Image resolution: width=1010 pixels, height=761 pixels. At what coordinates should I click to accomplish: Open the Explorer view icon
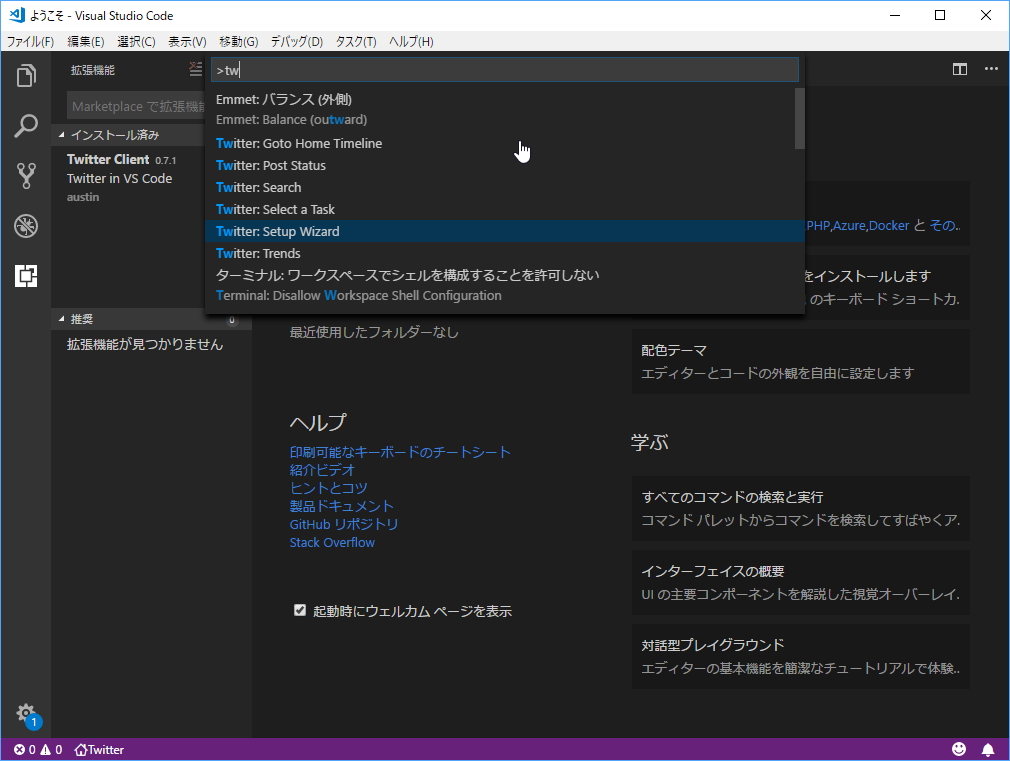(26, 77)
